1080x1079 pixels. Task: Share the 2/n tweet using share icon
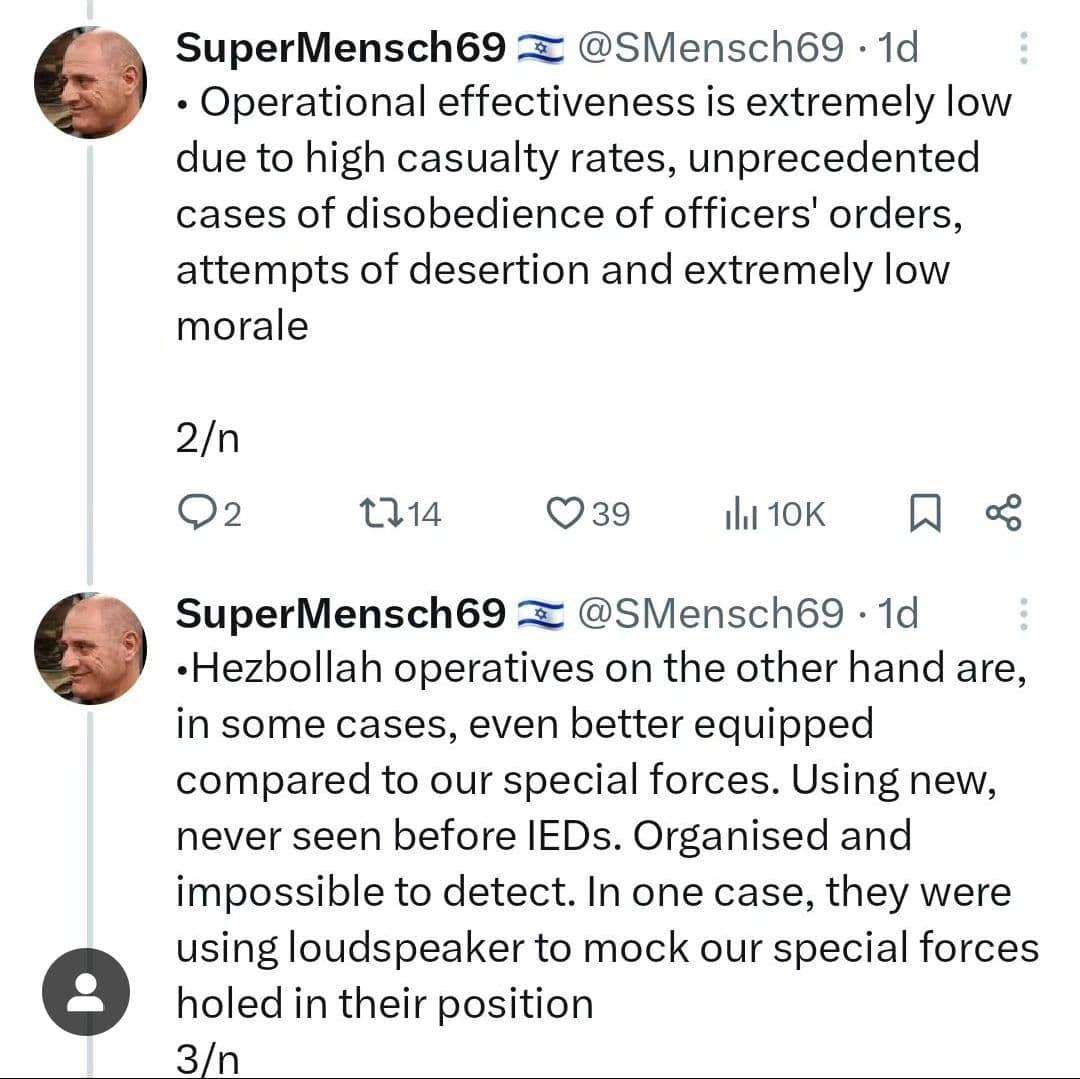1003,513
